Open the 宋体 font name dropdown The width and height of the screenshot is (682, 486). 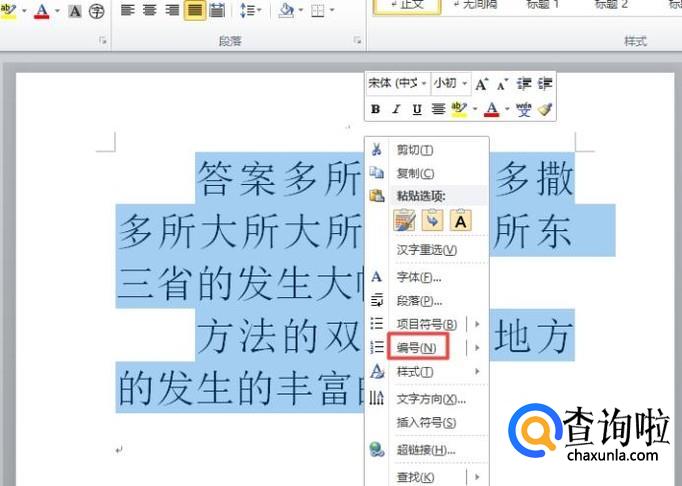[x=397, y=84]
